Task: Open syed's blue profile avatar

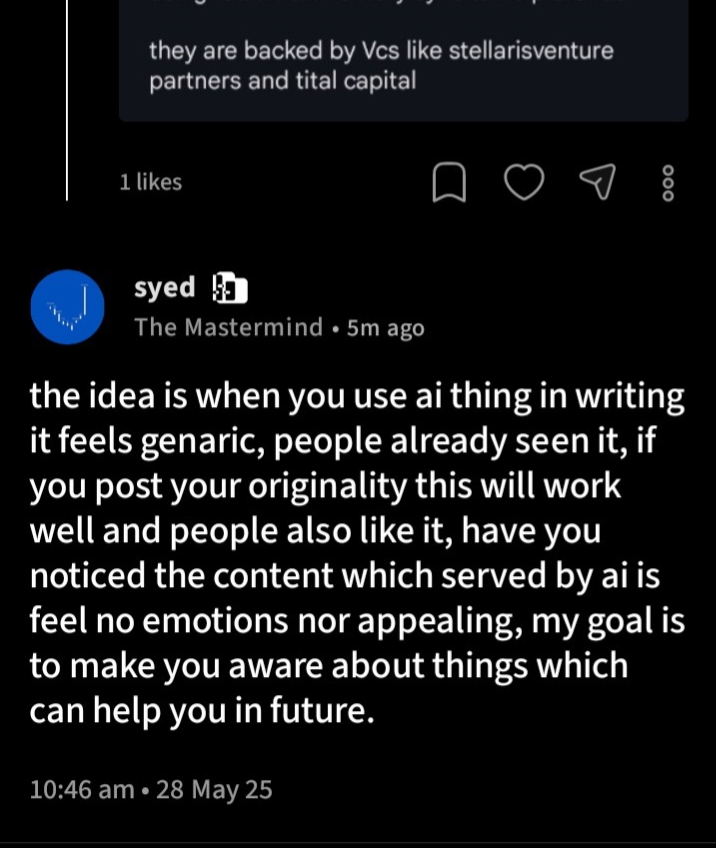Action: click(68, 307)
